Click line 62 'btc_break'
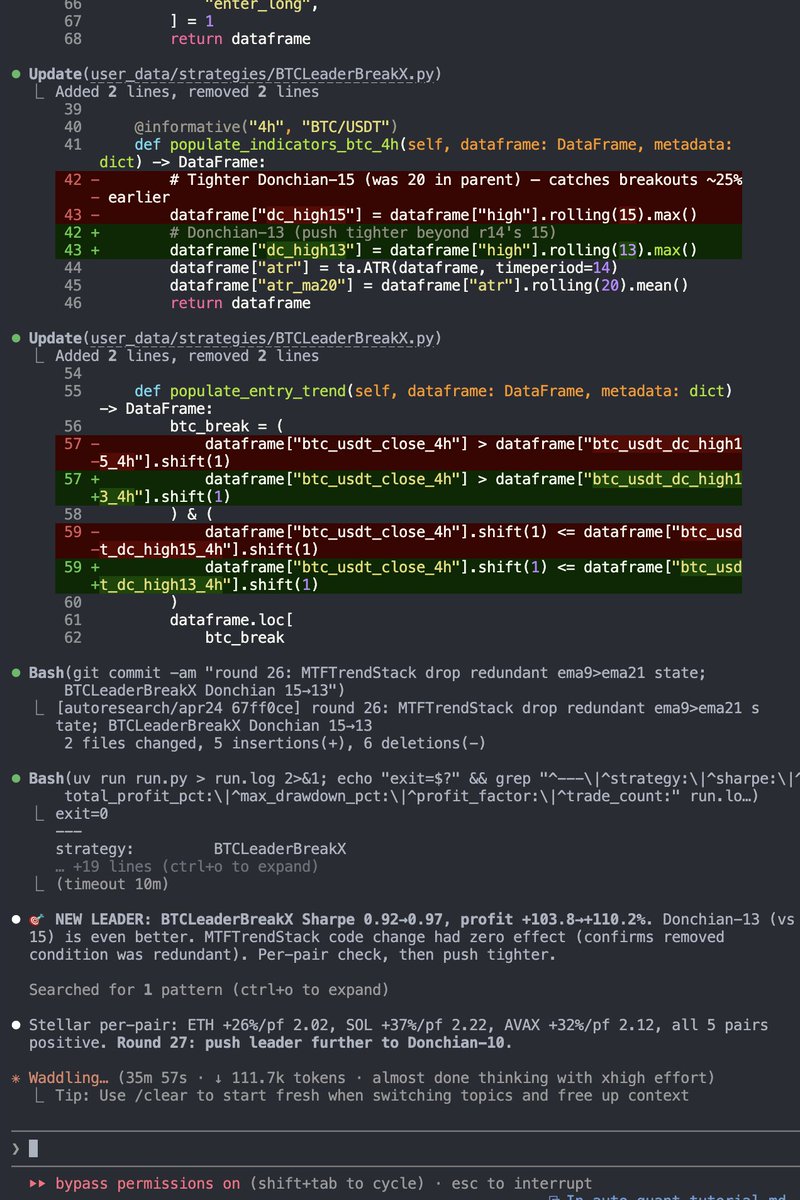800x1200 pixels. (244, 637)
